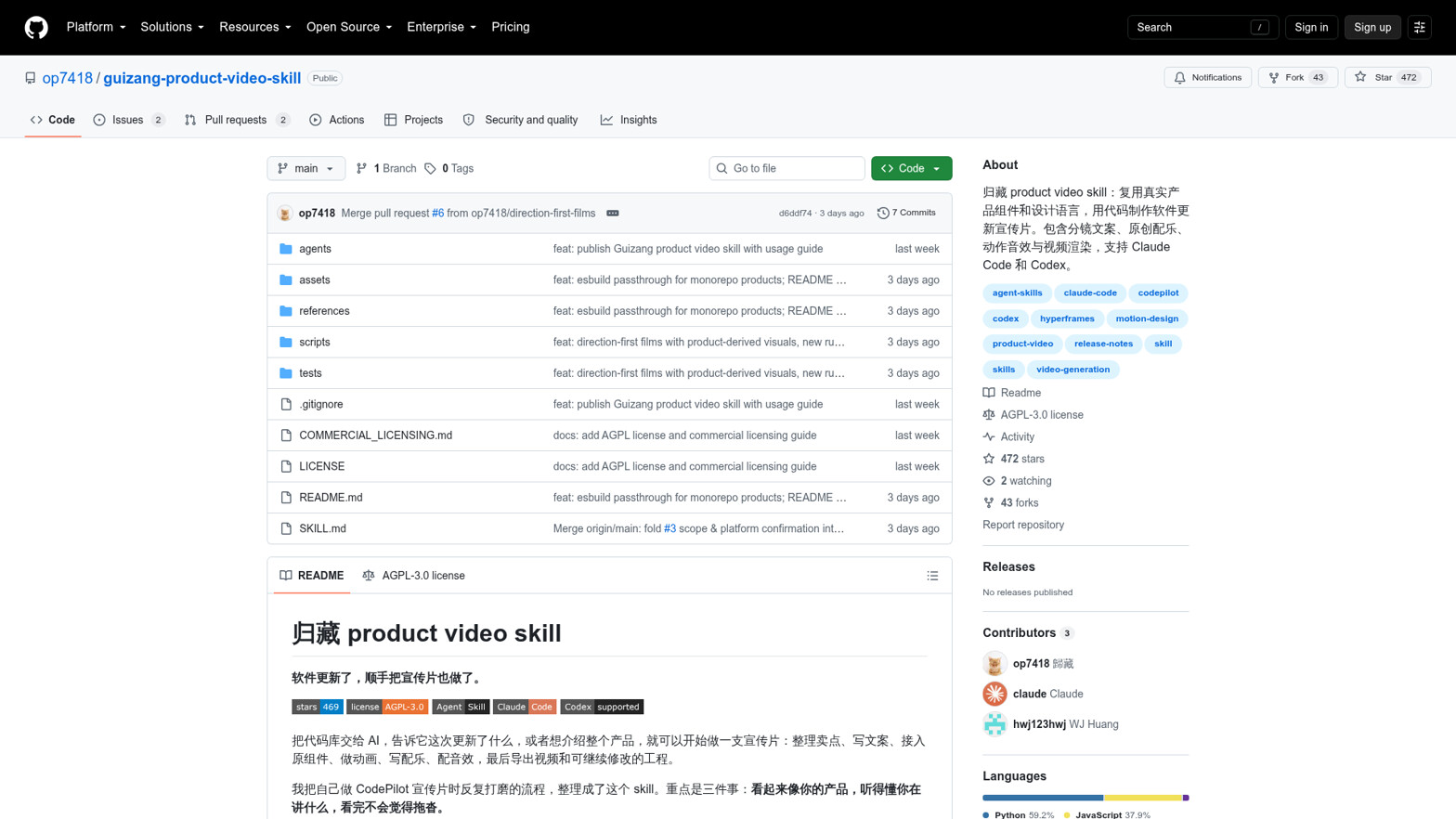This screenshot has height=819, width=1456.
Task: Open the appearance settings icon in header
Action: tap(1419, 27)
